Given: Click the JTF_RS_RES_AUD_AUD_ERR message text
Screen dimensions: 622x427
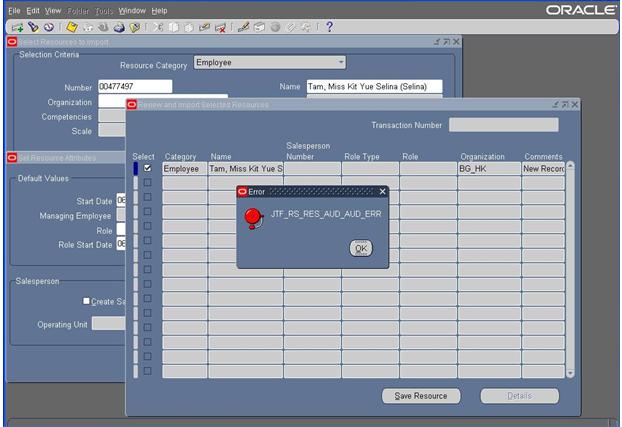Looking at the screenshot, I should [326, 214].
